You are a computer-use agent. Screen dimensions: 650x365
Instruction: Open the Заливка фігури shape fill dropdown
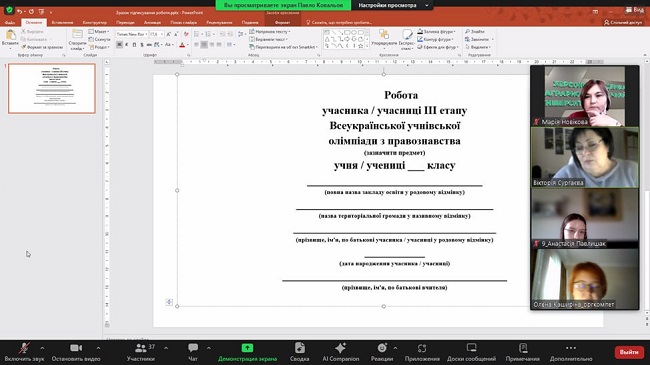(436, 32)
